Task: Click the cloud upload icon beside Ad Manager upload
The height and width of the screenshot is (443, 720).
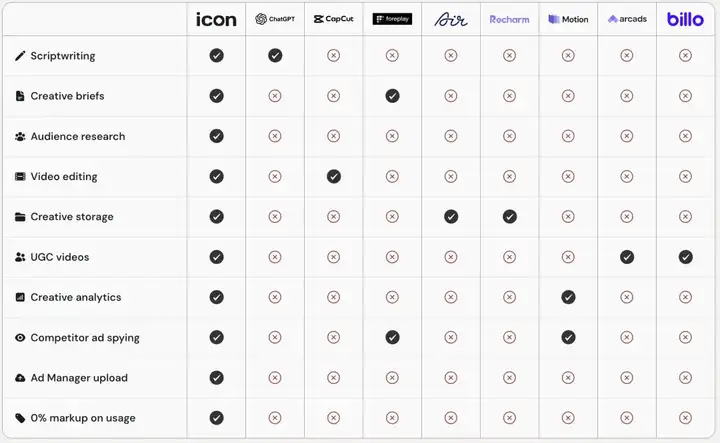Action: 20,378
